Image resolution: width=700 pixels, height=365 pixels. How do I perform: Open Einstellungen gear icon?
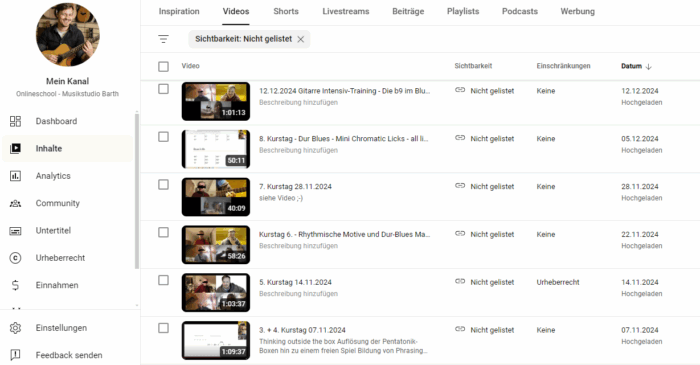tap(15, 328)
